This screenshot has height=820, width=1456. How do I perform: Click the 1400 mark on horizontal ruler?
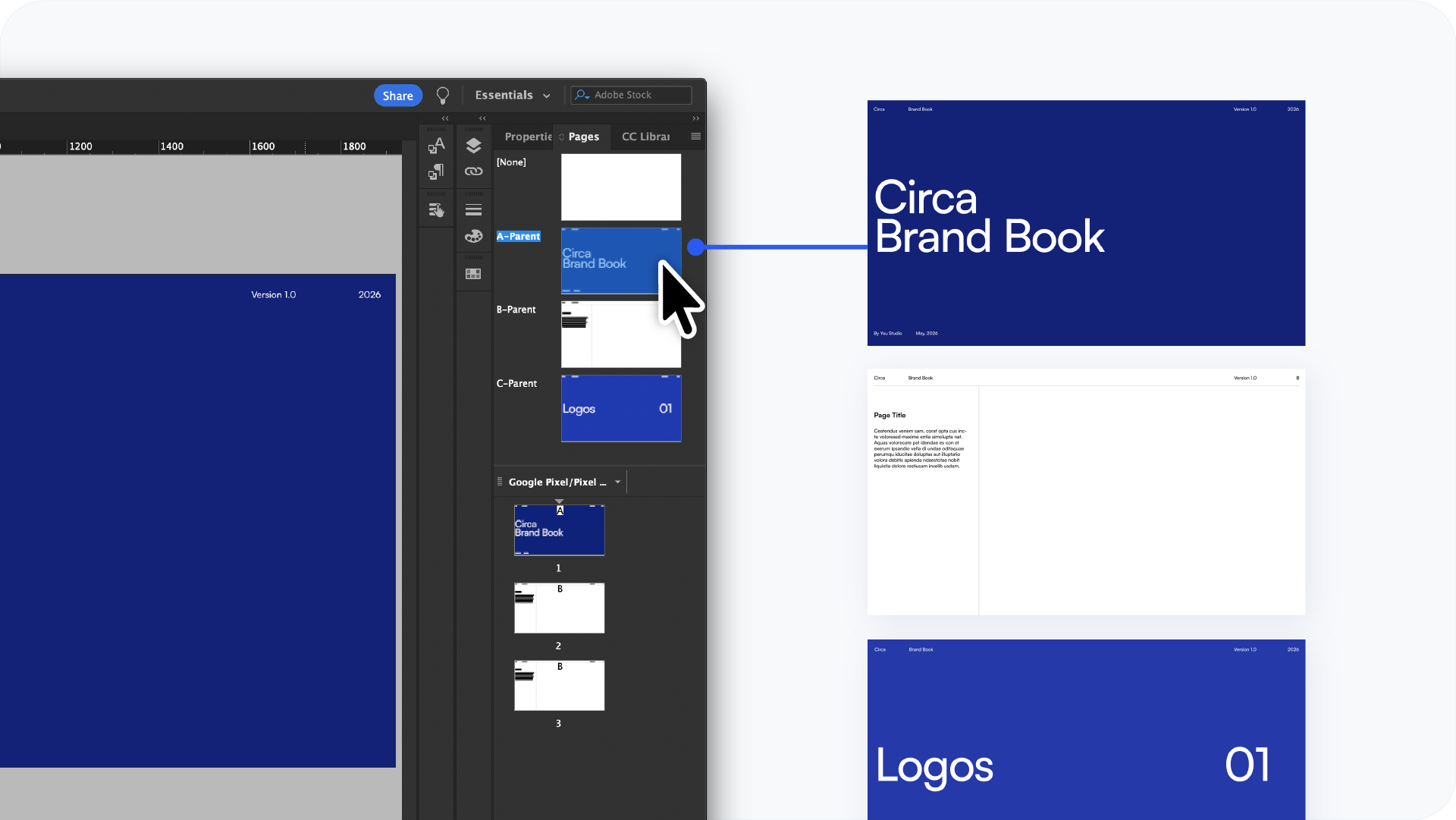(172, 146)
